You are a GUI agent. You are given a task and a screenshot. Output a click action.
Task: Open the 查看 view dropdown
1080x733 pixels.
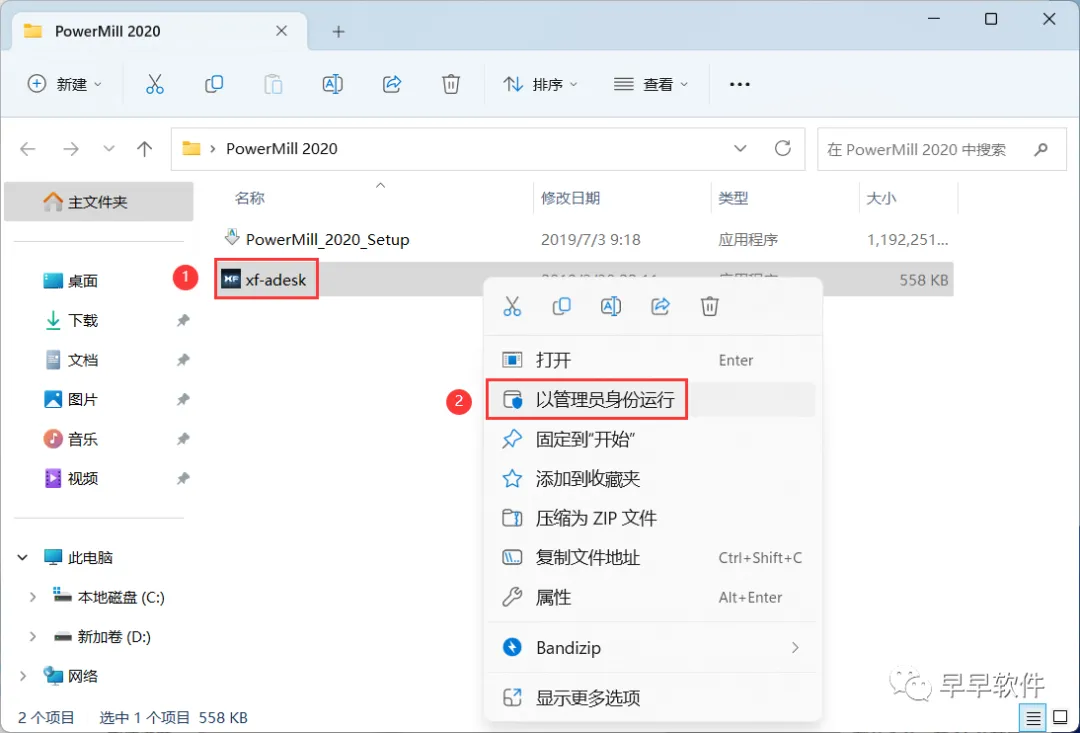click(651, 84)
